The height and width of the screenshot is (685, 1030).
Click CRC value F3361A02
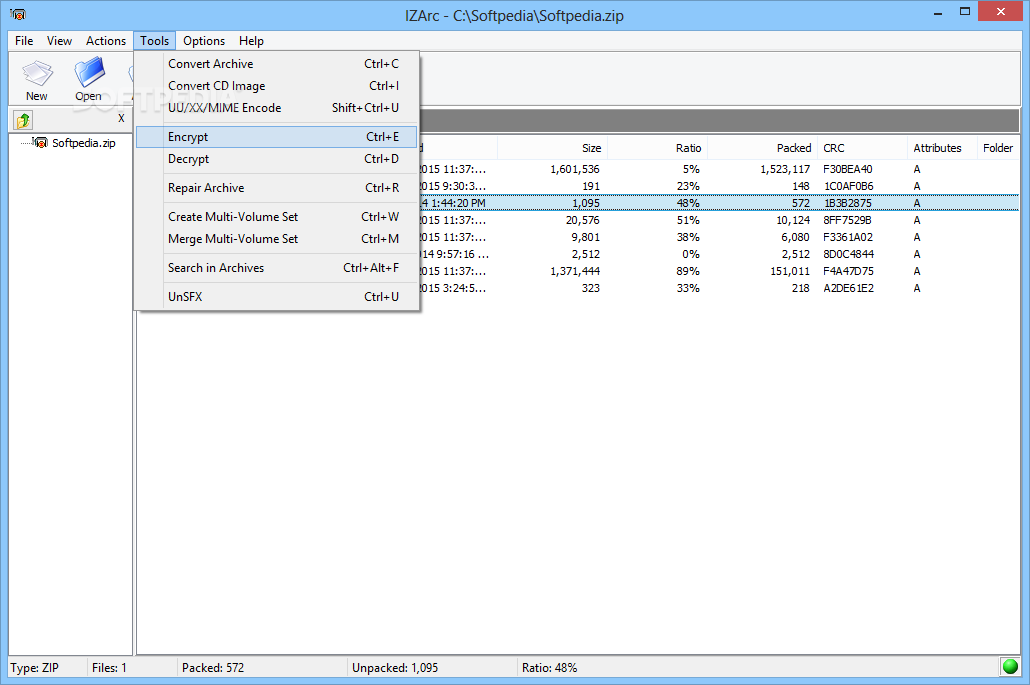pyautogui.click(x=848, y=237)
